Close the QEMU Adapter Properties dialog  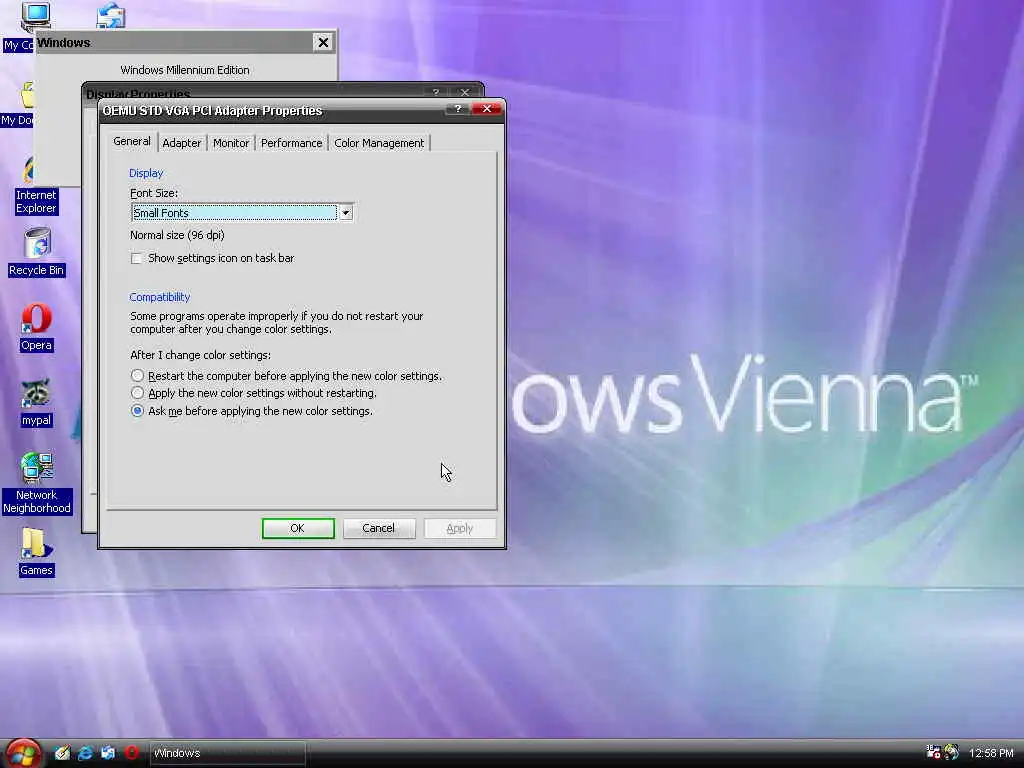coord(487,109)
